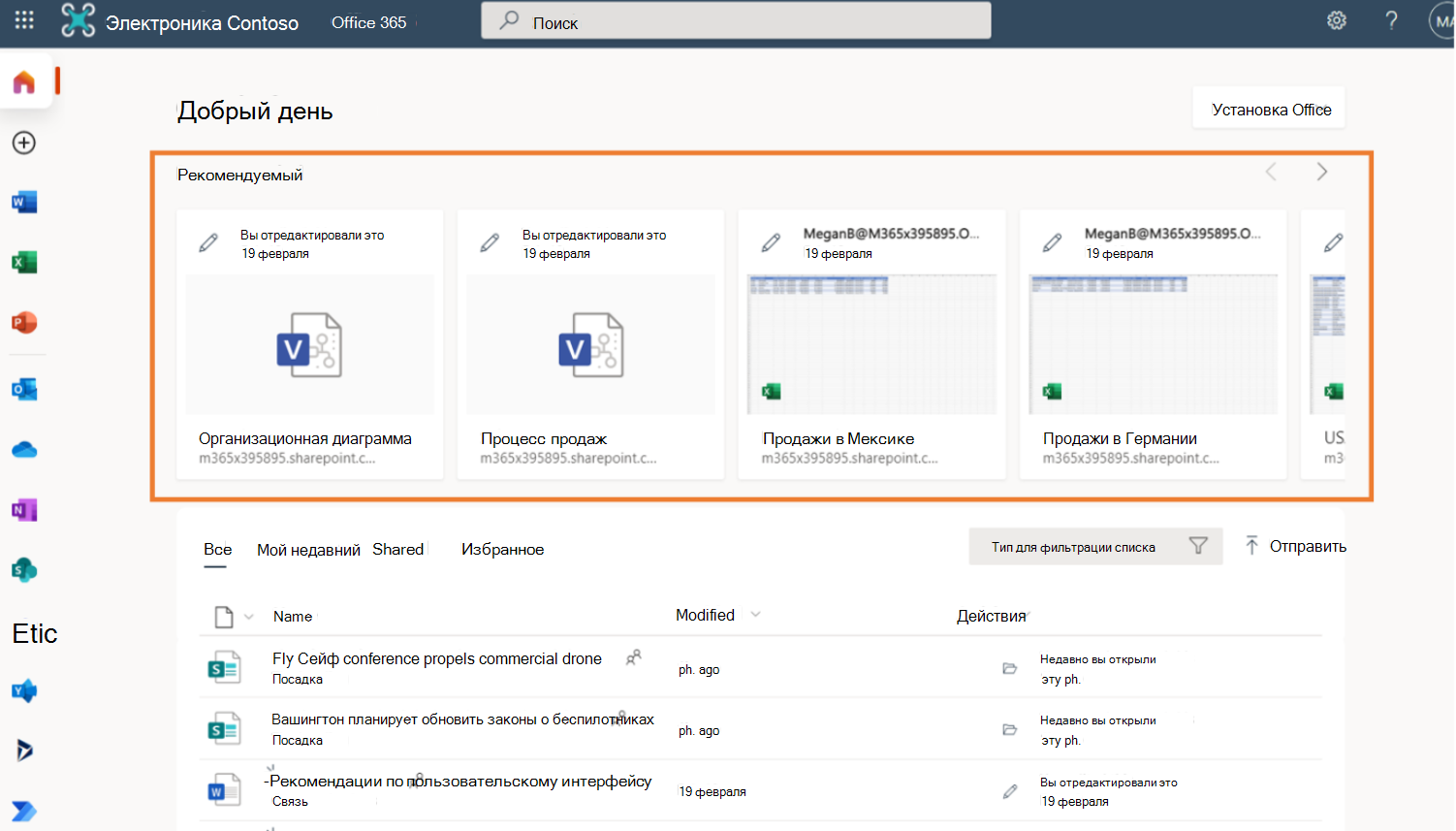1456x831 pixels.
Task: Open the Продажи в Германии card
Action: [x=1153, y=344]
